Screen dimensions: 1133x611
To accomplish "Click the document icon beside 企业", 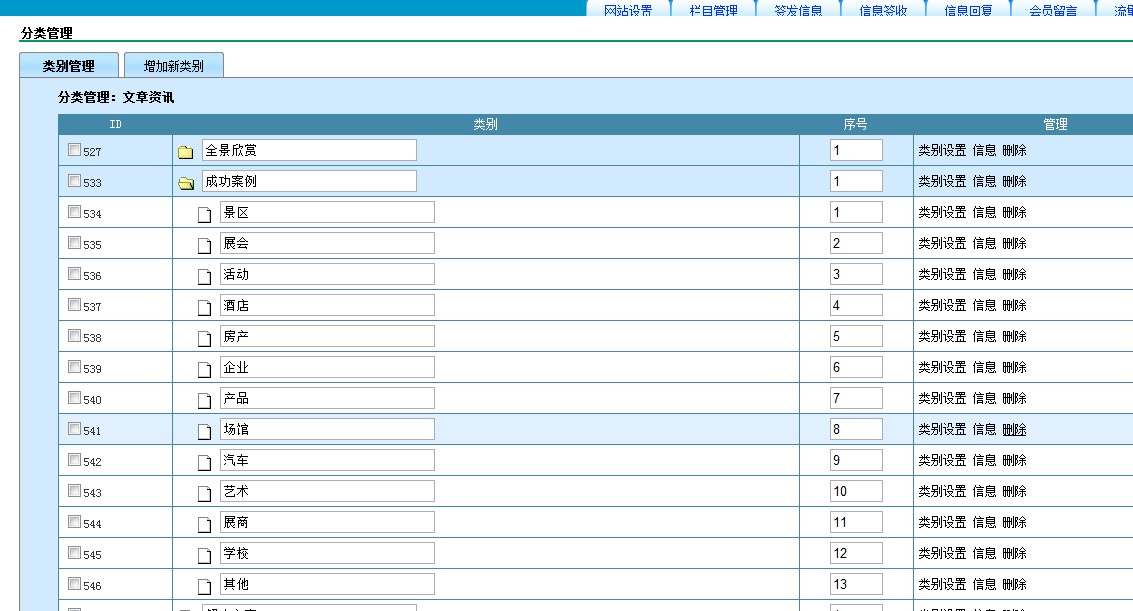I will point(204,369).
